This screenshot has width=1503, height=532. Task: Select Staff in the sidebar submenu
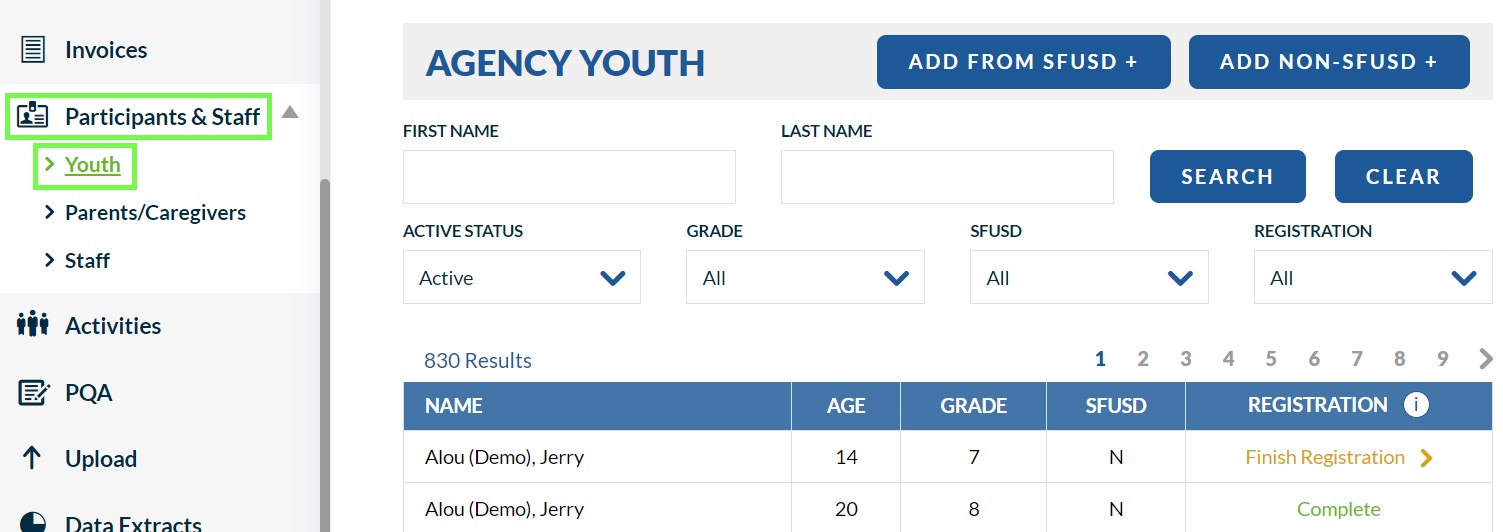(x=87, y=260)
